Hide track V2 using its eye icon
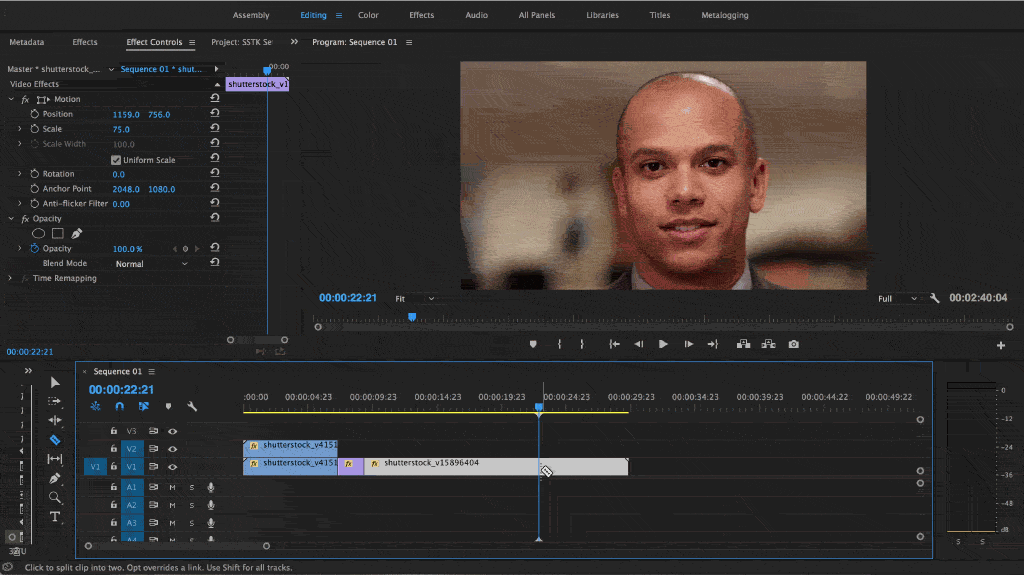 point(172,449)
